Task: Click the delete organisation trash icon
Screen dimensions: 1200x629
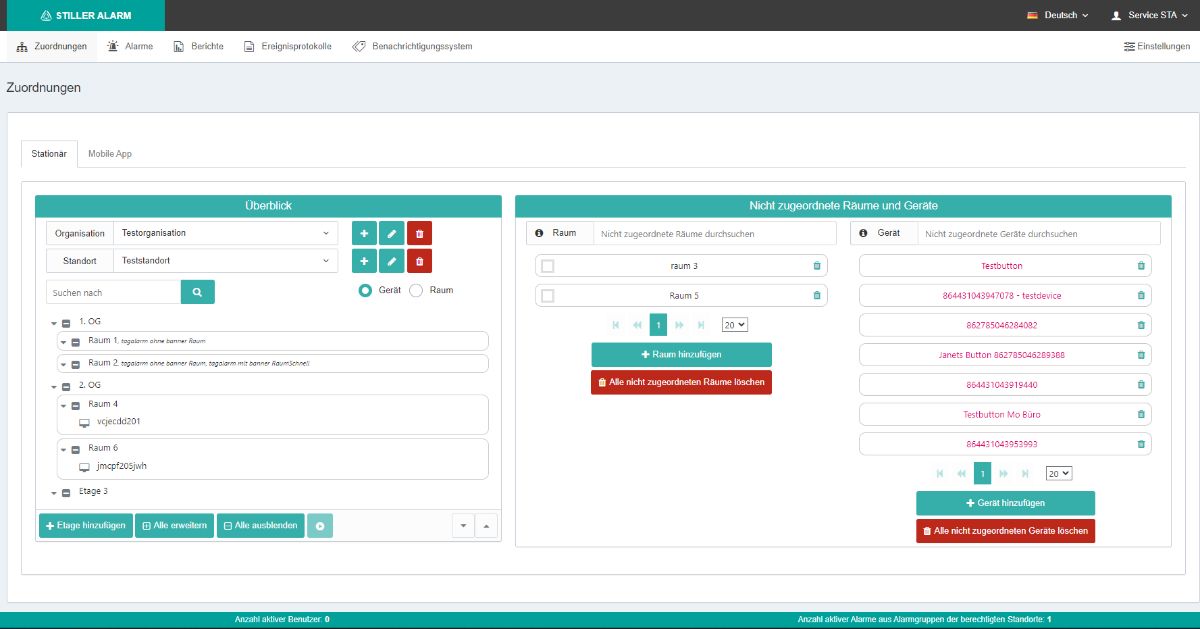Action: (419, 233)
